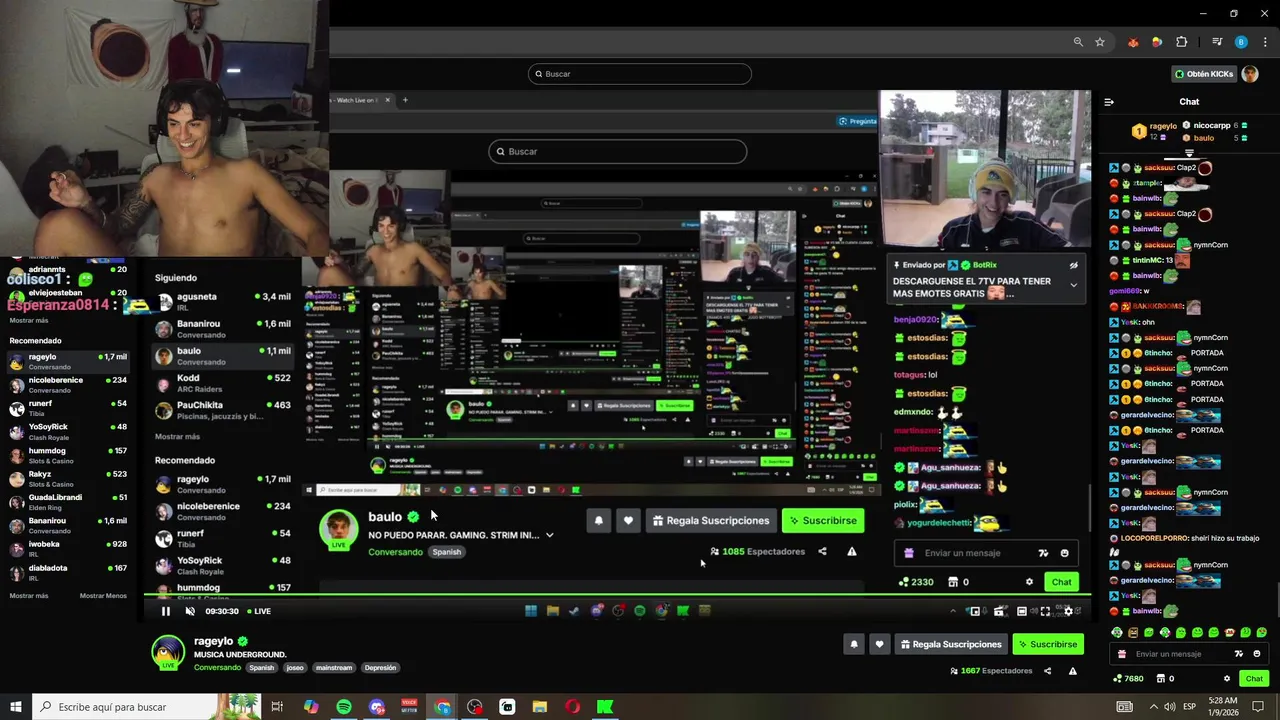Viewport: 1280px width, 720px height.
Task: Open Chrome media control icon
Action: (1217, 42)
